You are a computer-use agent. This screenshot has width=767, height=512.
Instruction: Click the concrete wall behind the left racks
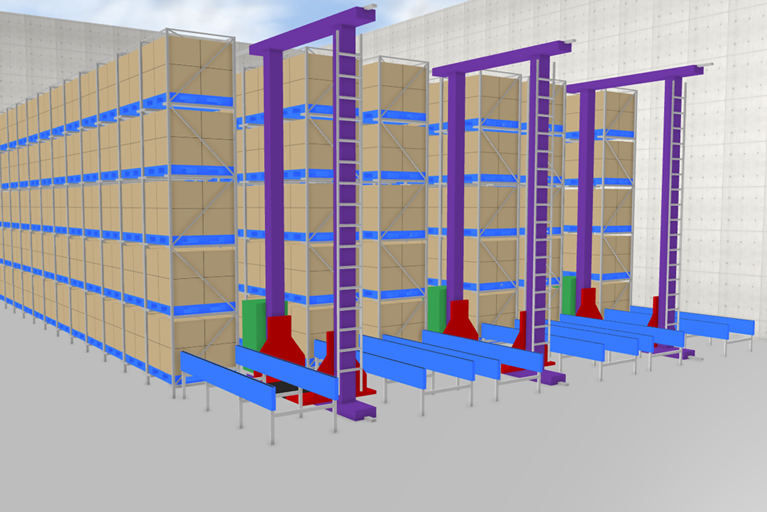[40, 60]
